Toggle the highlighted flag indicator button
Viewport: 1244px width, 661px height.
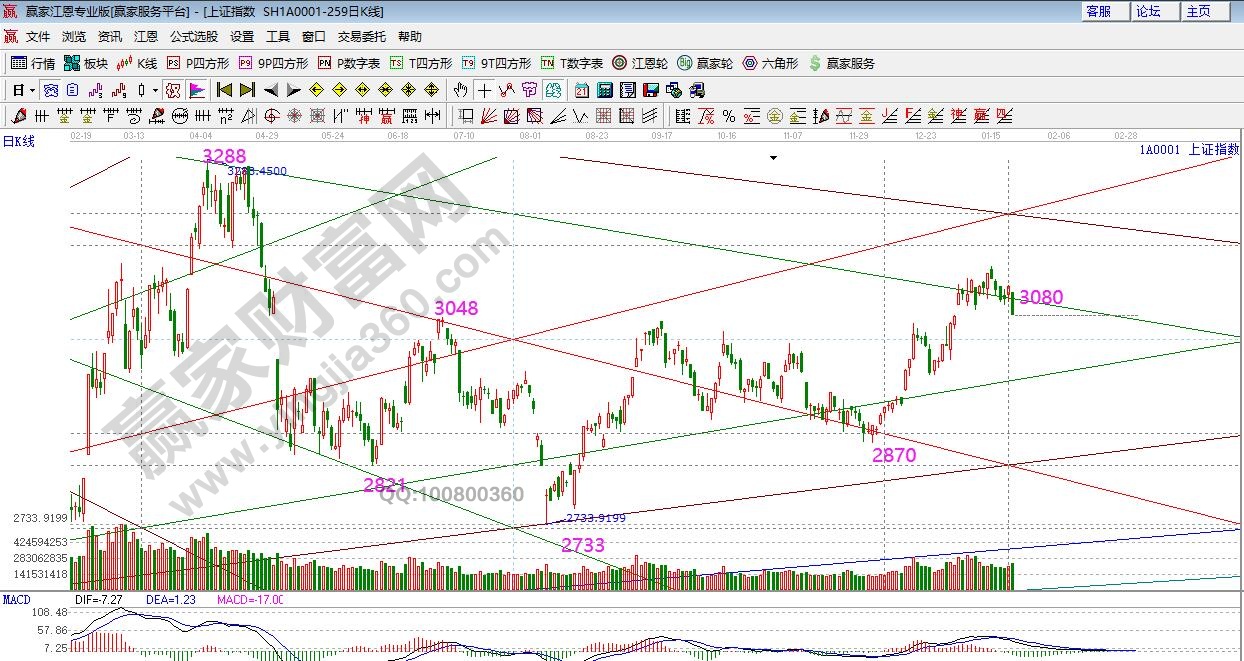pos(197,90)
